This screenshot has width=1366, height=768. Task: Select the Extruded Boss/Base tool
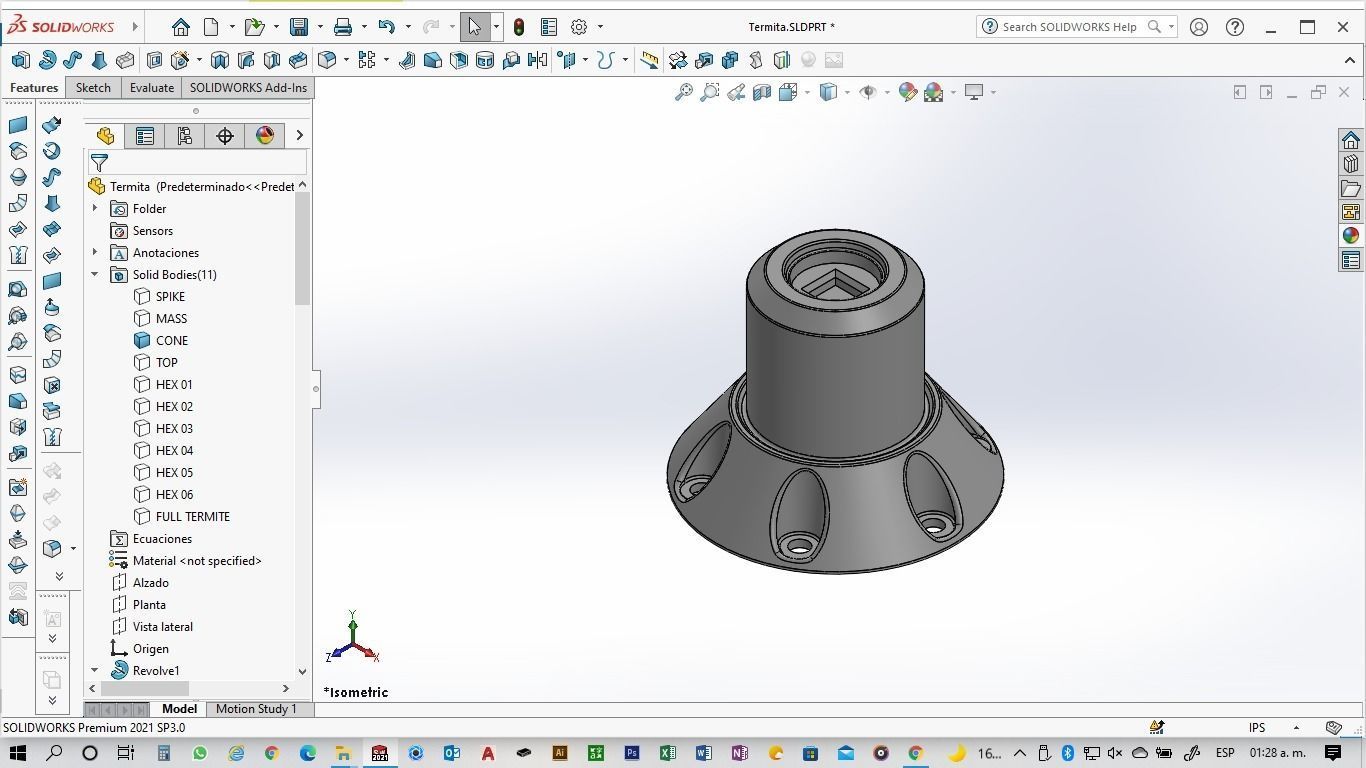pos(20,60)
